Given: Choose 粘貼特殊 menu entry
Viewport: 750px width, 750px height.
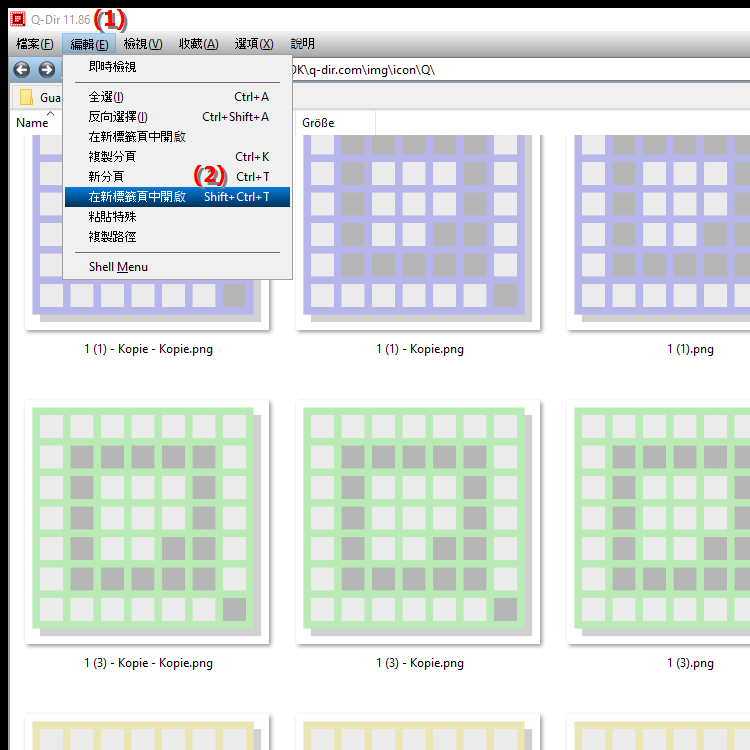Looking at the screenshot, I should click(177, 217).
